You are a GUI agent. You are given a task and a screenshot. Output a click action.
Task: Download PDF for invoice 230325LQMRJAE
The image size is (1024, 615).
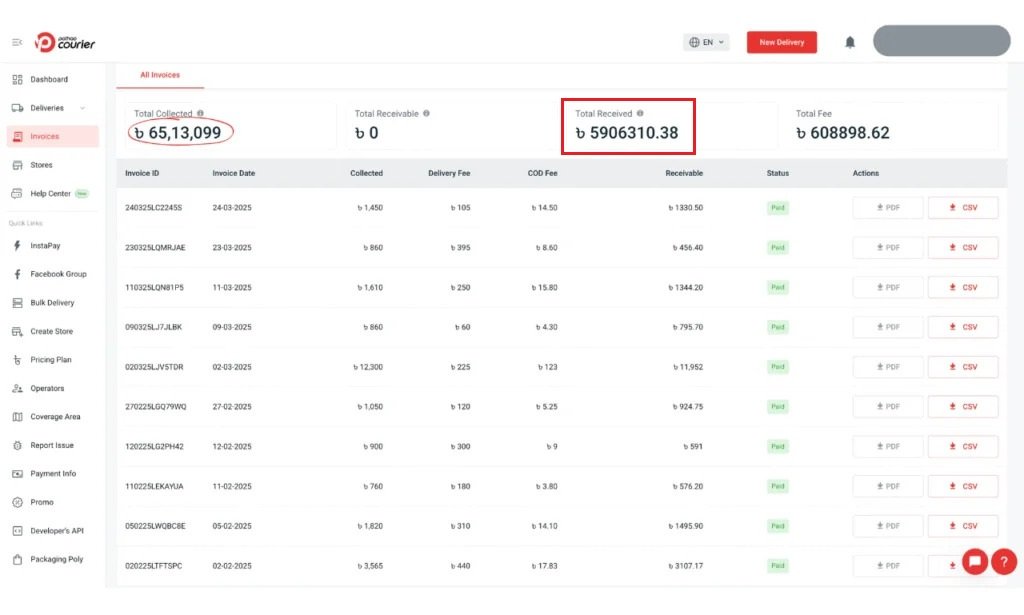[887, 248]
